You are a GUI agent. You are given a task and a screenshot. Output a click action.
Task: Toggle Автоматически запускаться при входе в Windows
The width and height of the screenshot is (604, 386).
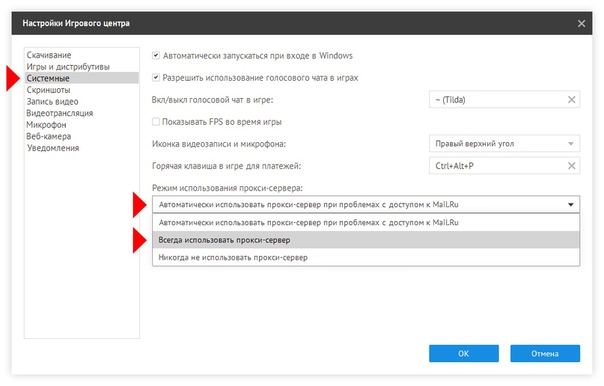[156, 55]
